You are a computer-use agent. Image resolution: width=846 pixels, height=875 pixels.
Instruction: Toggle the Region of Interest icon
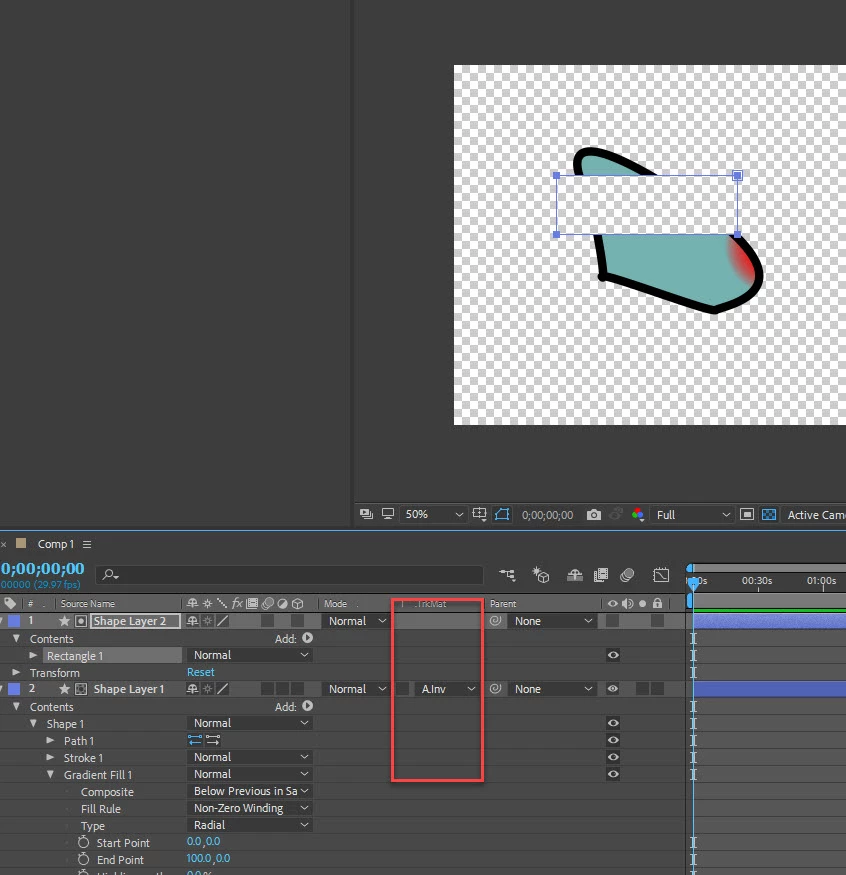click(x=747, y=515)
